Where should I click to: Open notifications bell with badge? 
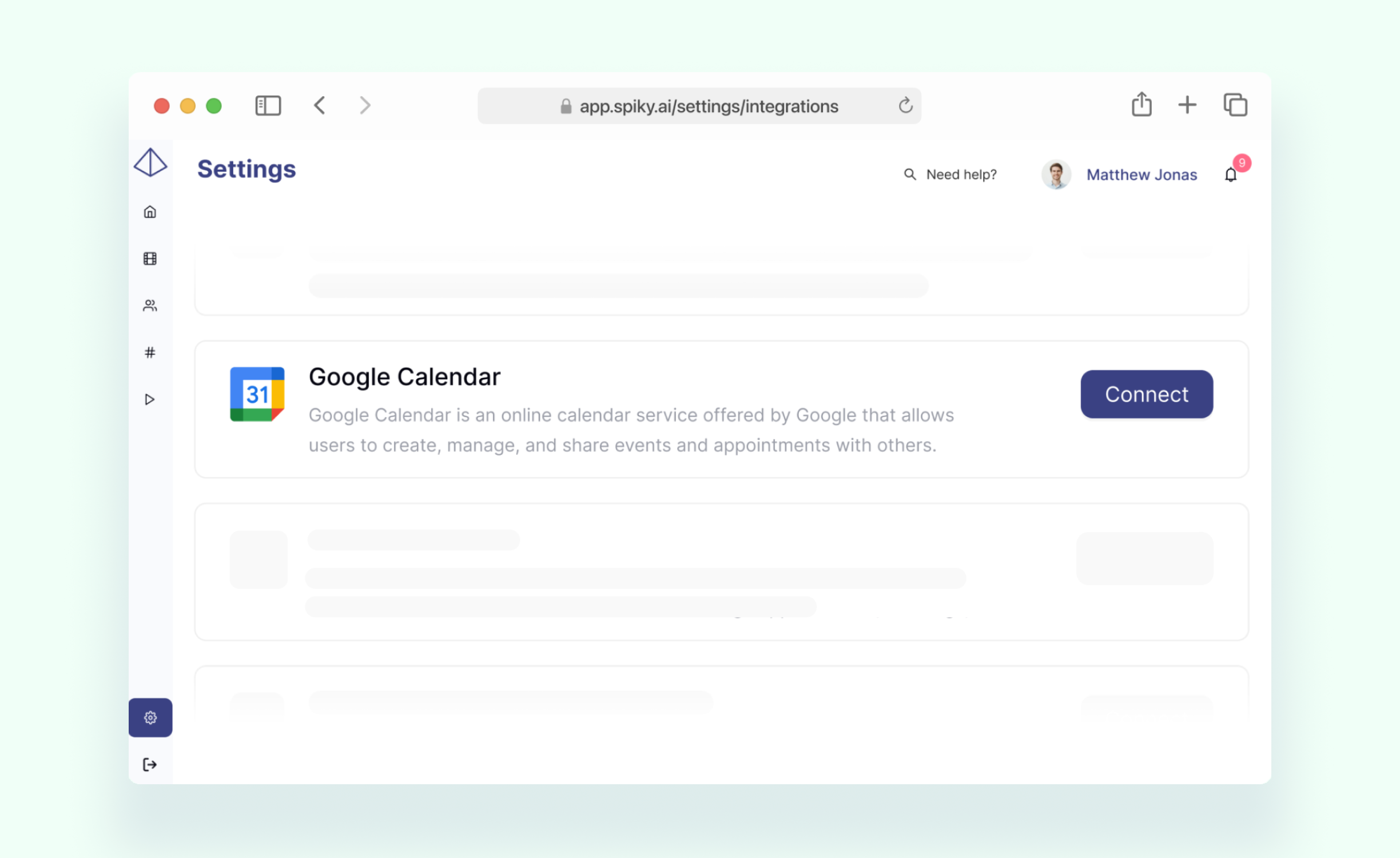1231,174
